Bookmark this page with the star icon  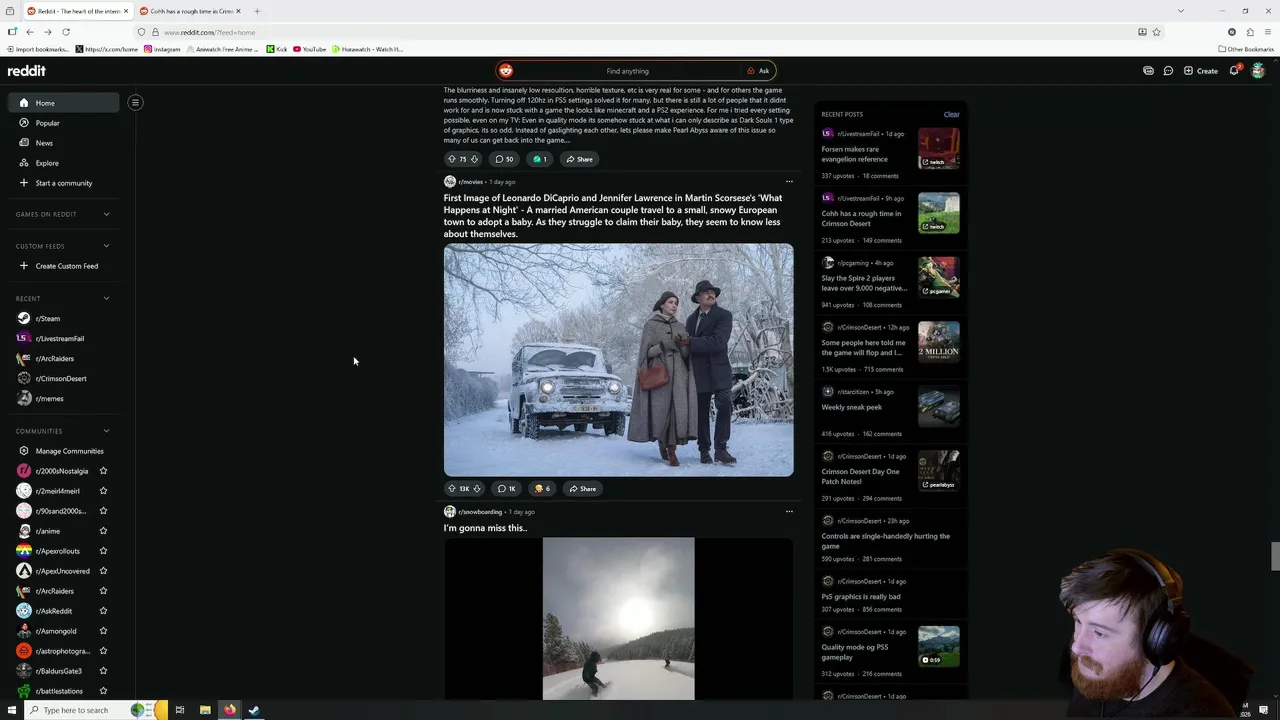pos(1157,32)
